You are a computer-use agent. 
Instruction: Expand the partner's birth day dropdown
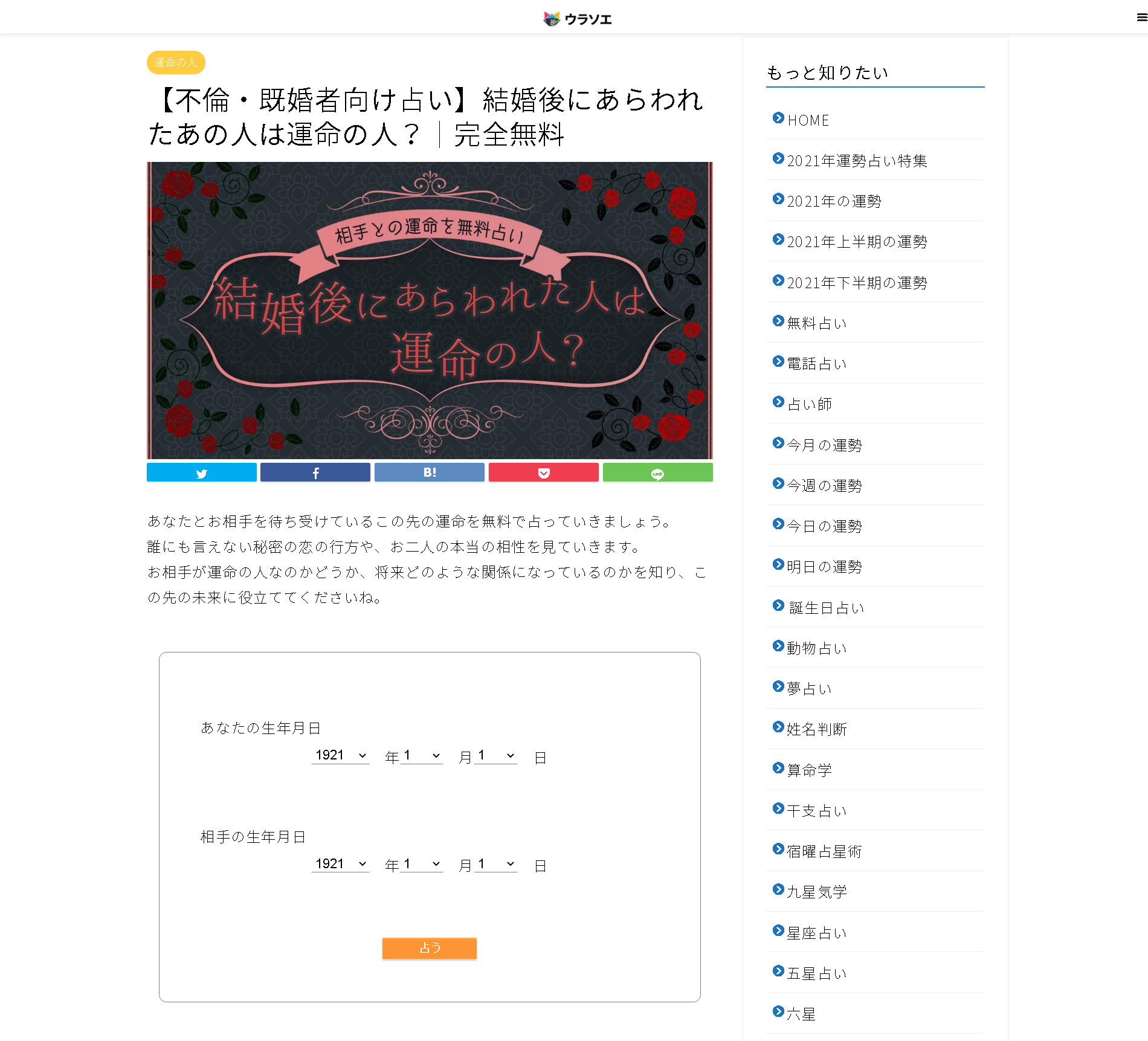click(x=496, y=864)
